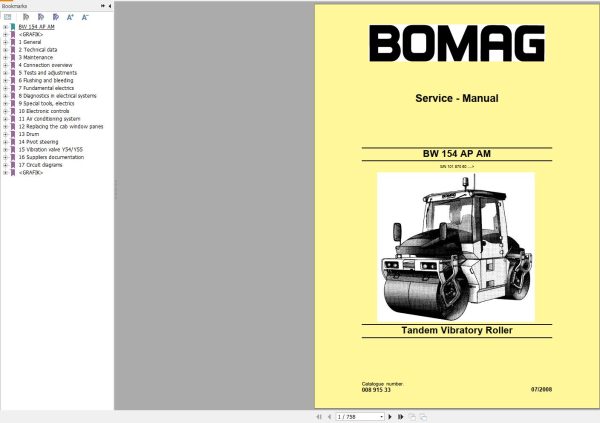Go to the first page
Viewport: 600px width, 423px height.
tap(319, 416)
